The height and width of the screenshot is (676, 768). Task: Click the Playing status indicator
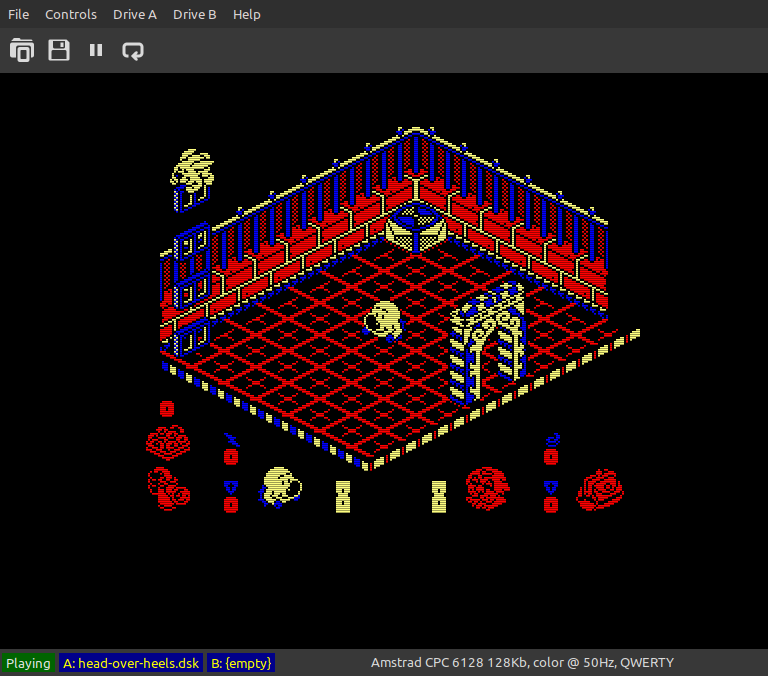pyautogui.click(x=28, y=663)
